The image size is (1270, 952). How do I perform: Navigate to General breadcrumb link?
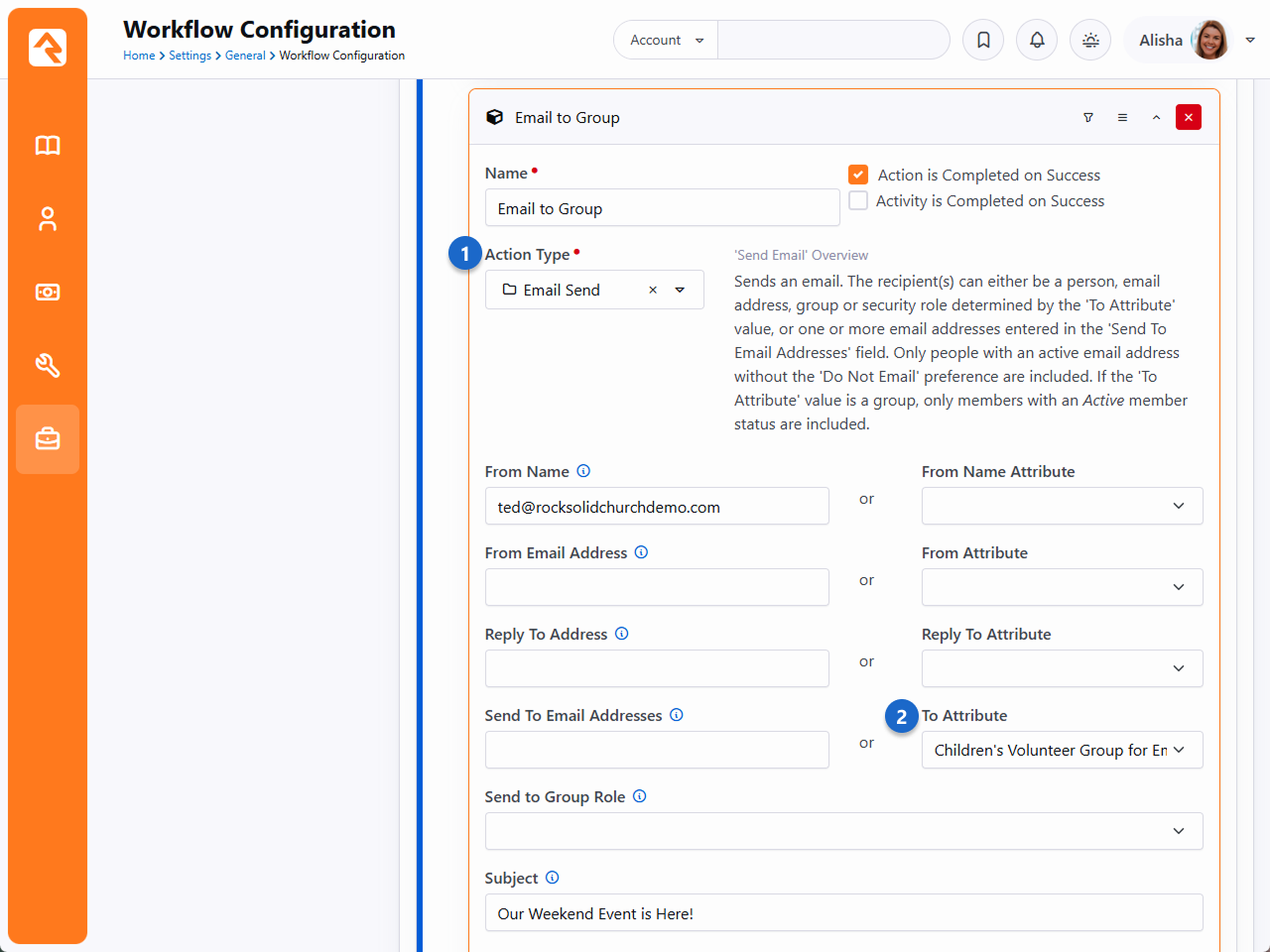[245, 57]
